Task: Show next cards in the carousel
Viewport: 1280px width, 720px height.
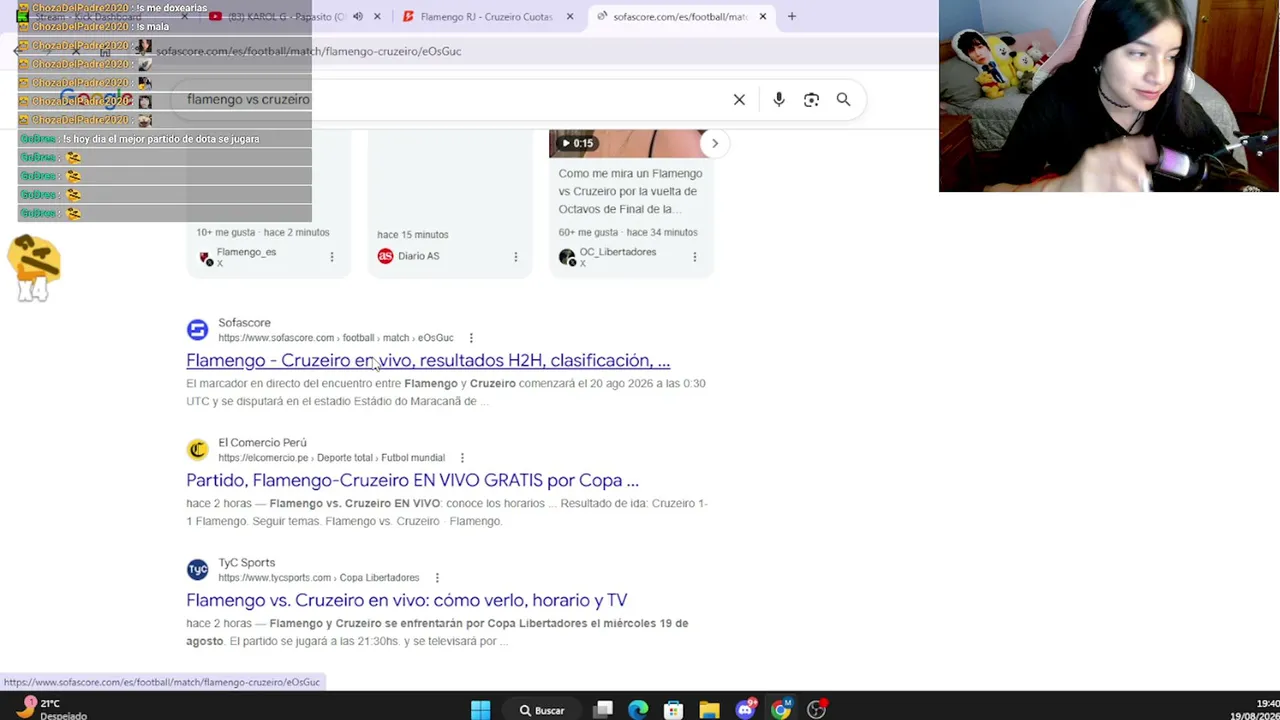Action: [x=714, y=143]
